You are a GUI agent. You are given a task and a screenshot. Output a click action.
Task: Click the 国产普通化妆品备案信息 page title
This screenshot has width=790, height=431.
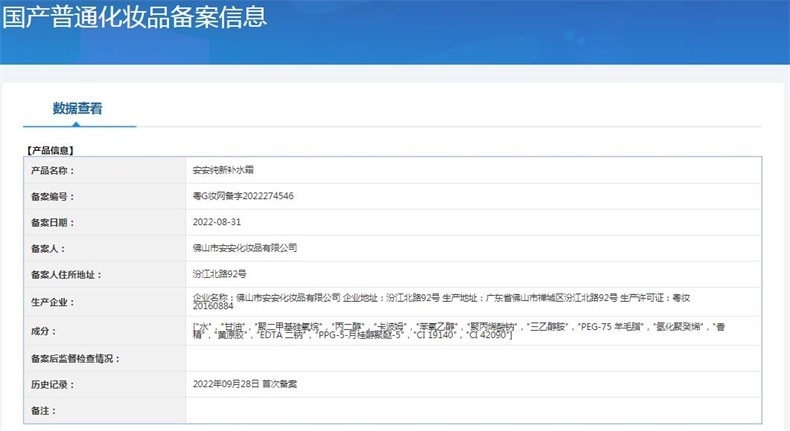(x=134, y=17)
